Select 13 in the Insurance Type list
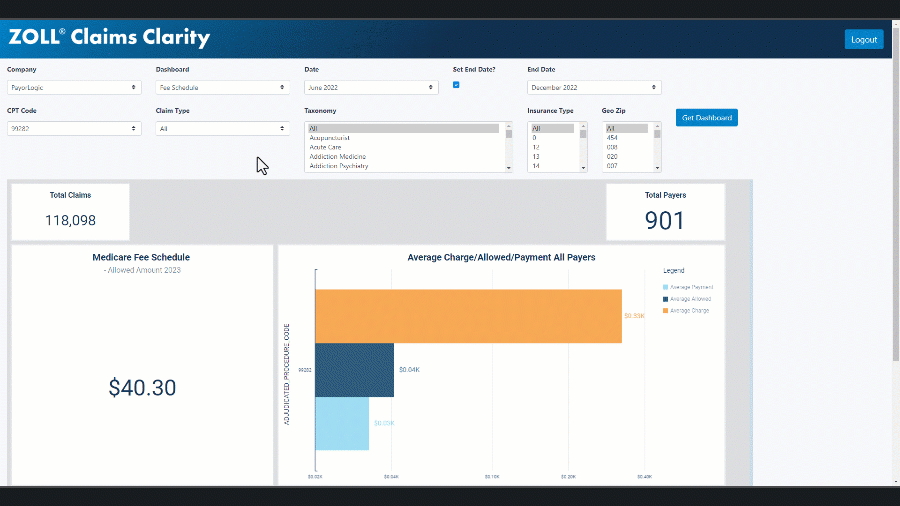This screenshot has width=900, height=506. (553, 156)
